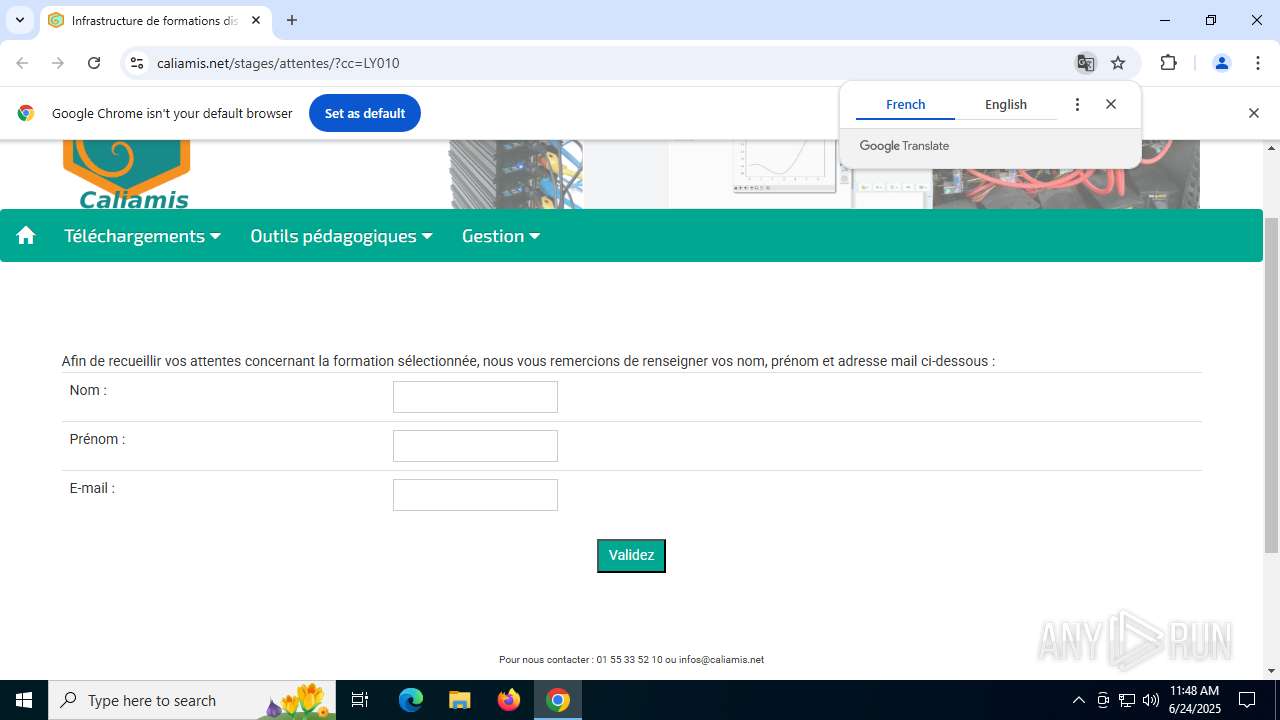This screenshot has width=1280, height=720.
Task: Dismiss the default browser notification bar
Action: coord(1253,113)
